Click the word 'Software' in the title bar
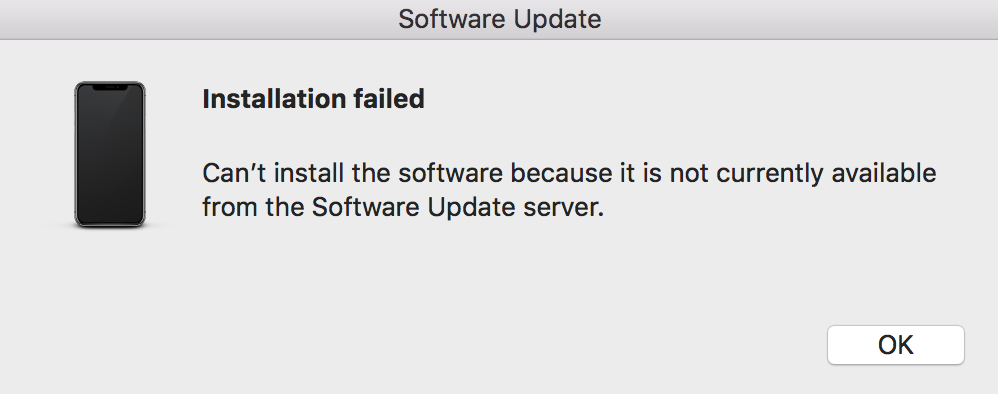Screen dimensions: 998x394 (x=452, y=19)
